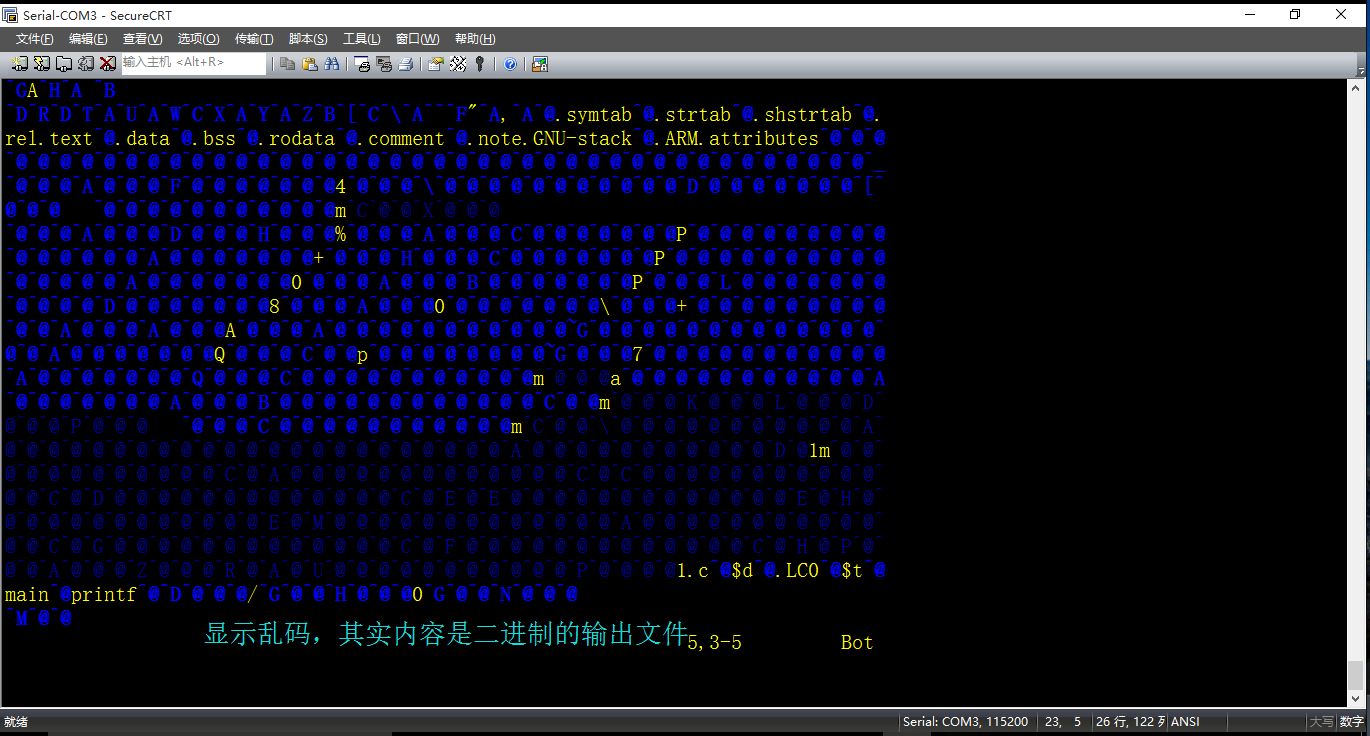Click the rel.text text in terminal
Viewport: 1370px width, 736px height.
tap(49, 139)
